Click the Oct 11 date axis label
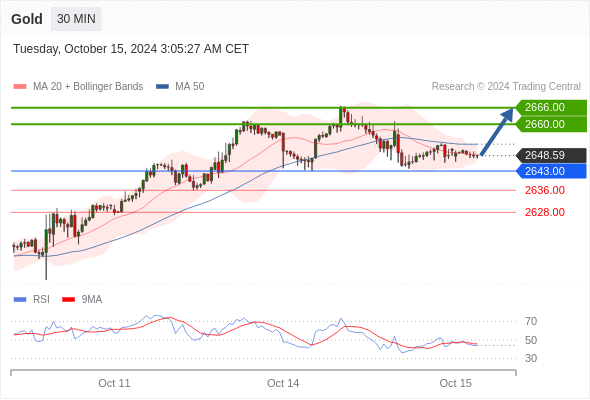Image resolution: width=590 pixels, height=400 pixels. pyautogui.click(x=114, y=383)
